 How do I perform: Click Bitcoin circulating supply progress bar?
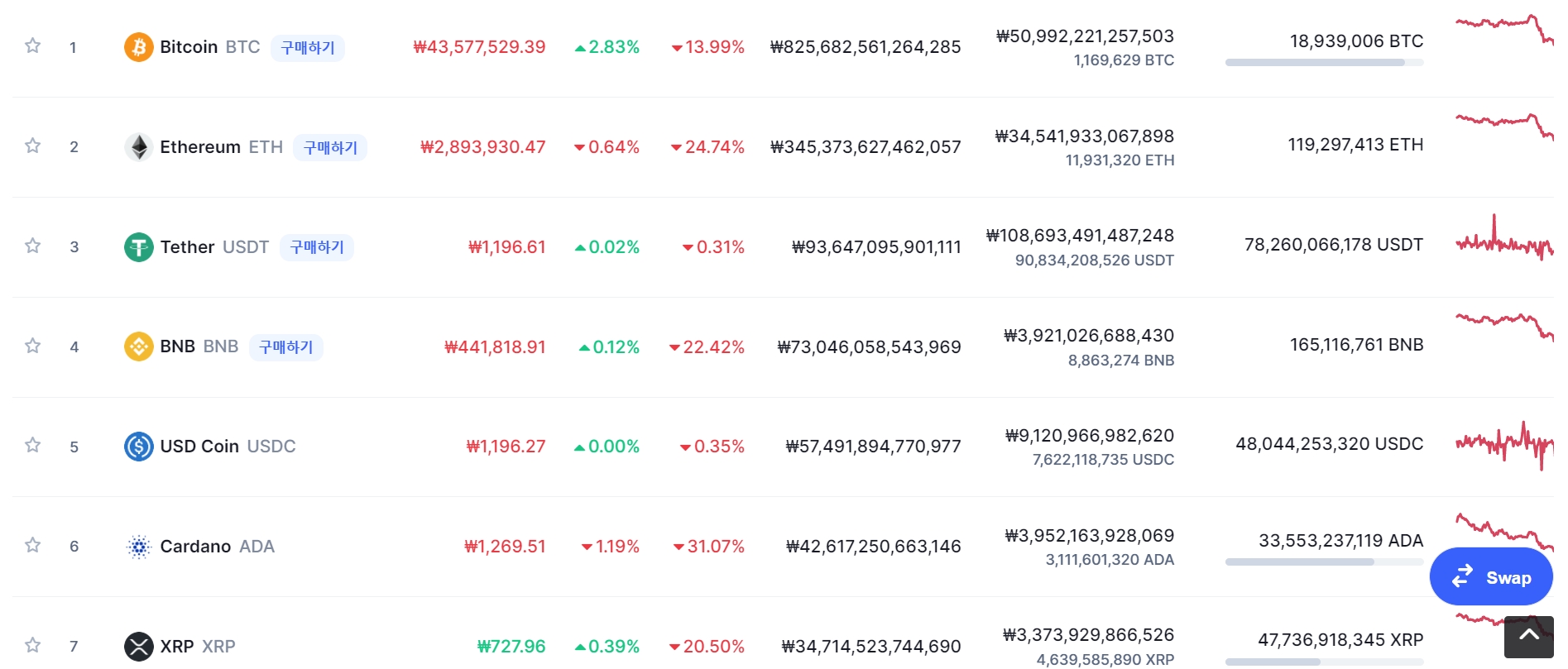(x=1323, y=63)
